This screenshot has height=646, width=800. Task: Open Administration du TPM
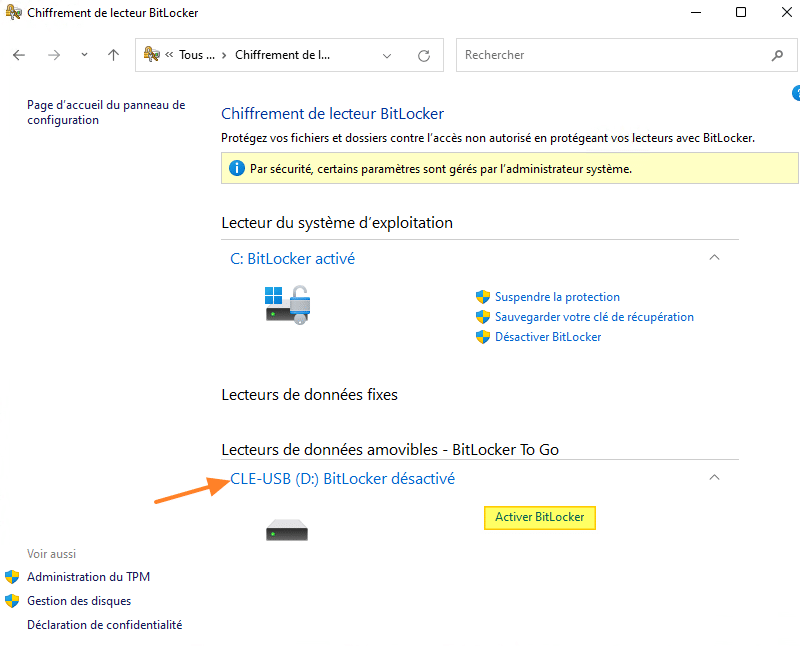click(88, 577)
